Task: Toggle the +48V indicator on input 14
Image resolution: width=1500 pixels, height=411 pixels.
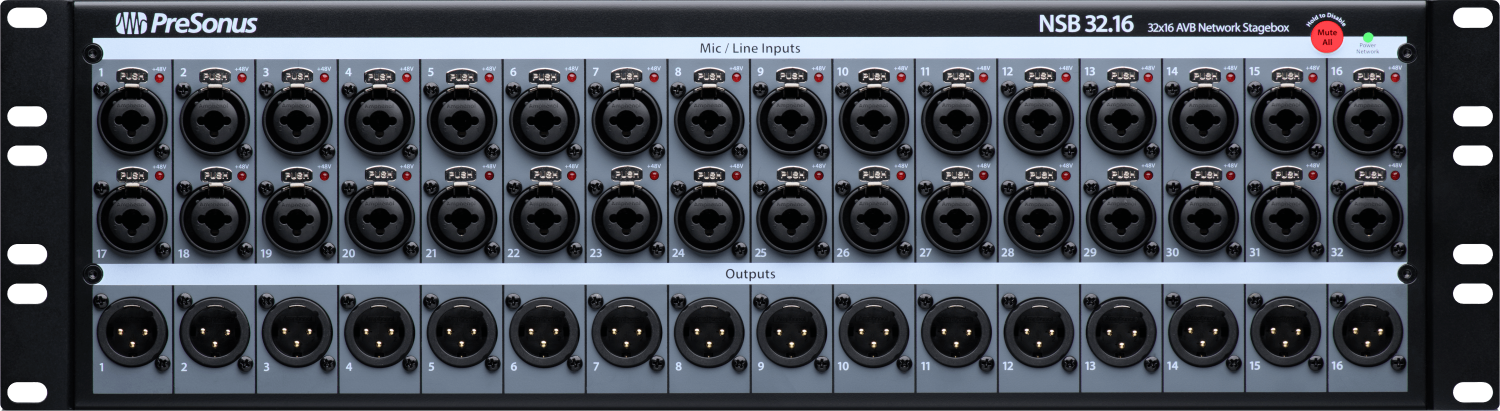Action: (1232, 77)
